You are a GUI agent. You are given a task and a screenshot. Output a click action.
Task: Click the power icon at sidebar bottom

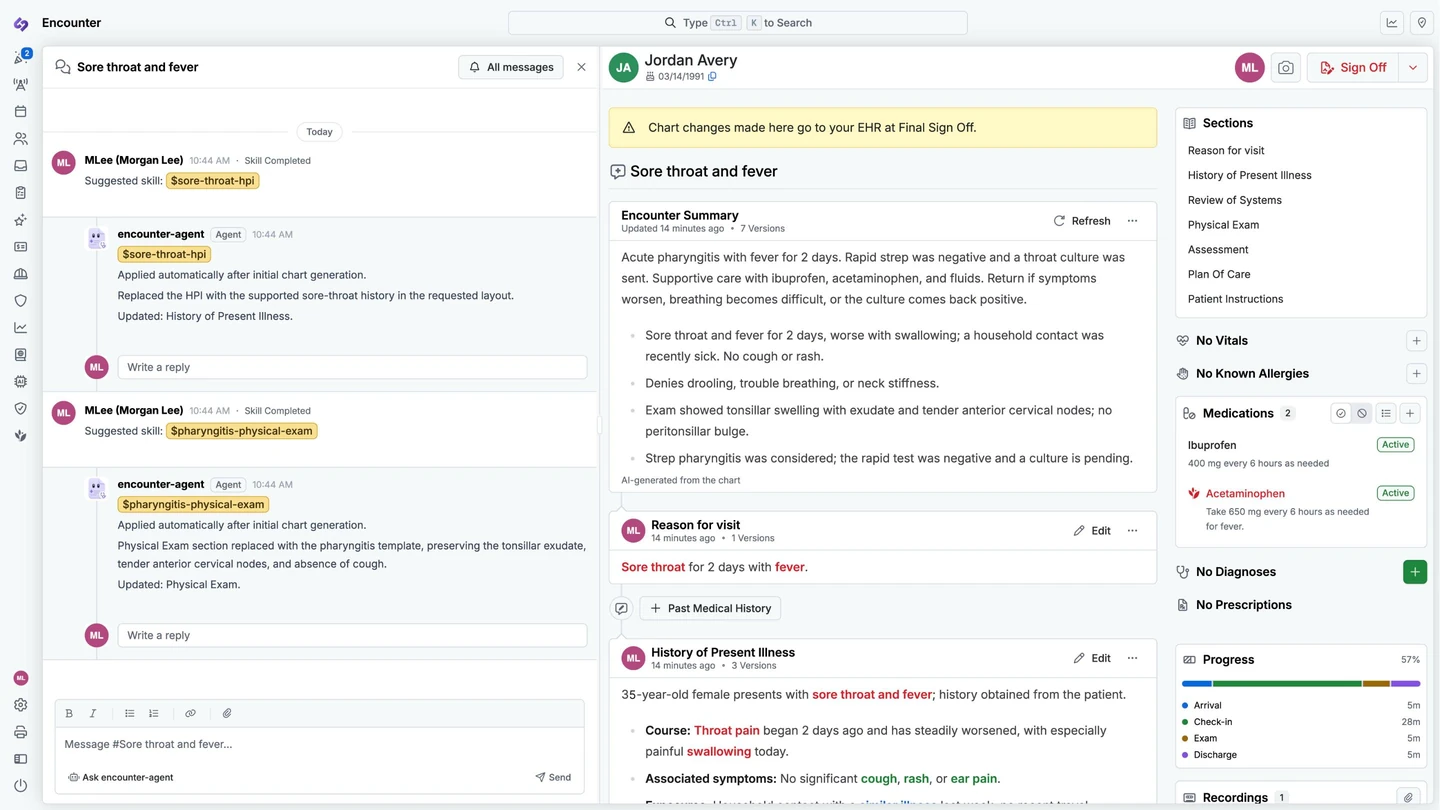pyautogui.click(x=20, y=786)
